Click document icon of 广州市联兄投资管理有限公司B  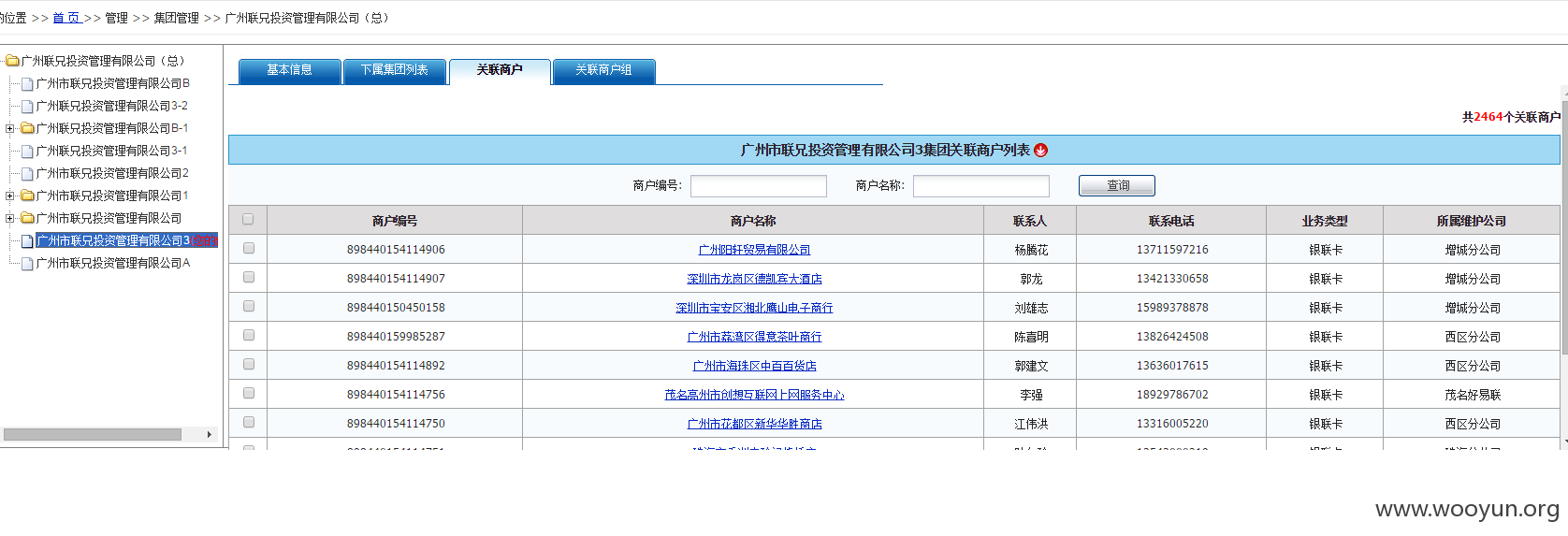(27, 84)
